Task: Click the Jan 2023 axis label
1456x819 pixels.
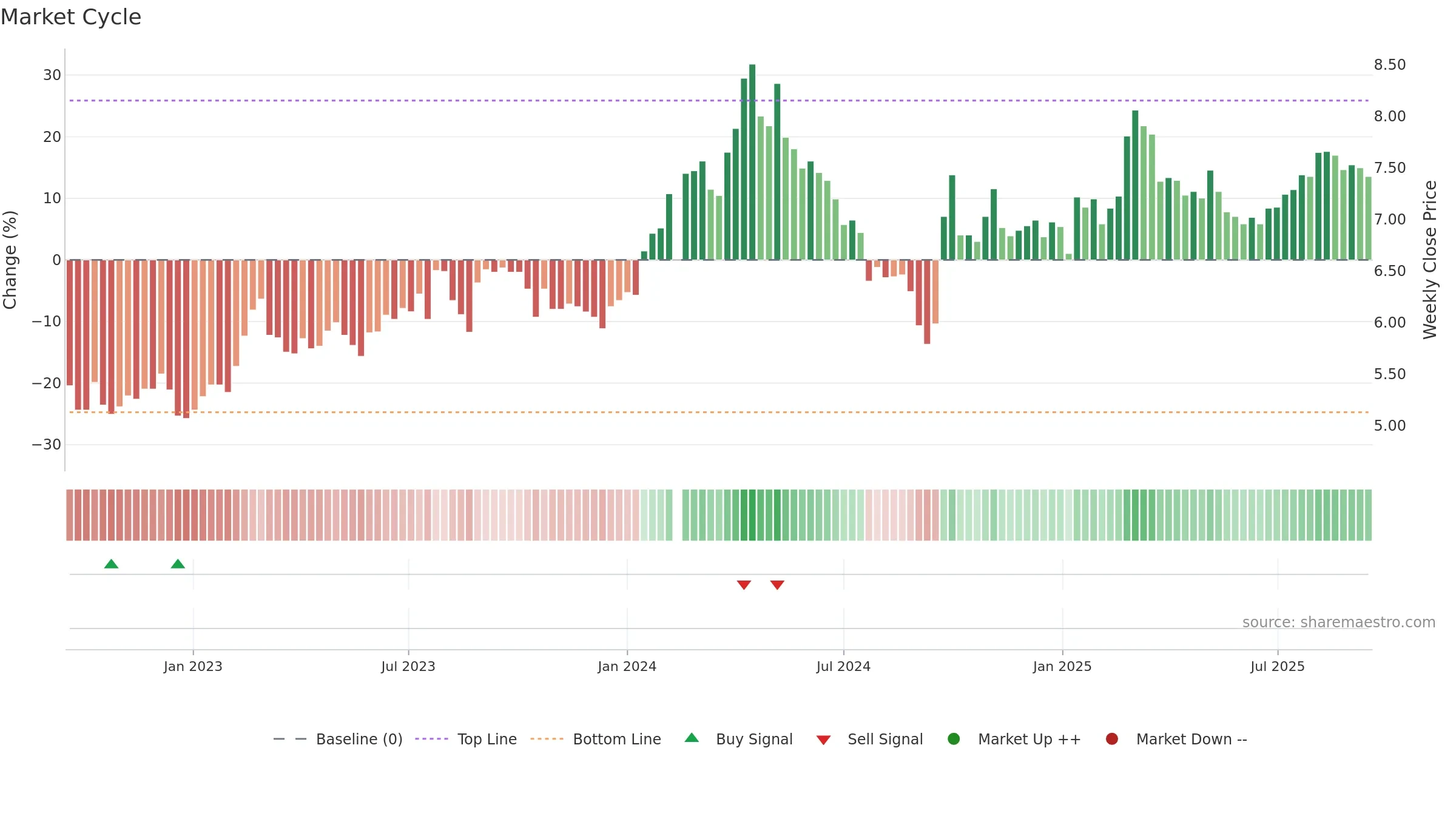Action: coord(193,666)
